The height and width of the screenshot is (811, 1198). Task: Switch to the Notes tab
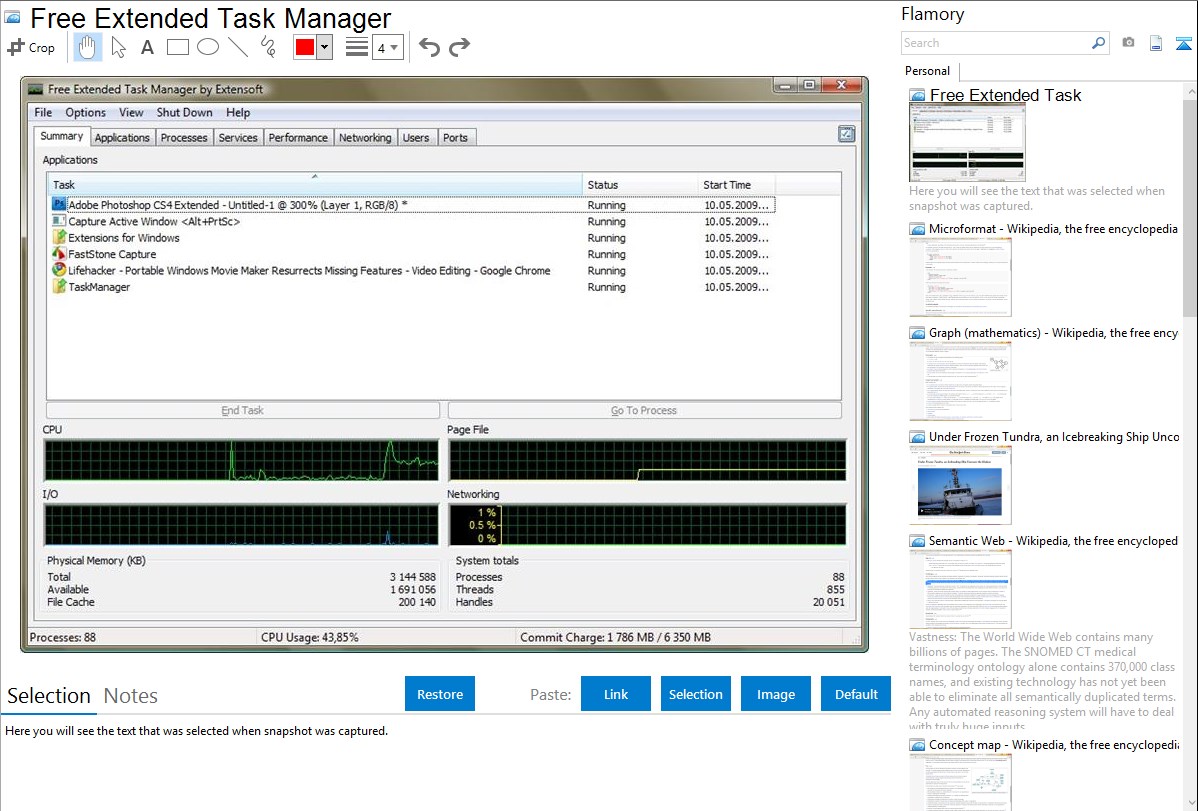click(x=131, y=696)
